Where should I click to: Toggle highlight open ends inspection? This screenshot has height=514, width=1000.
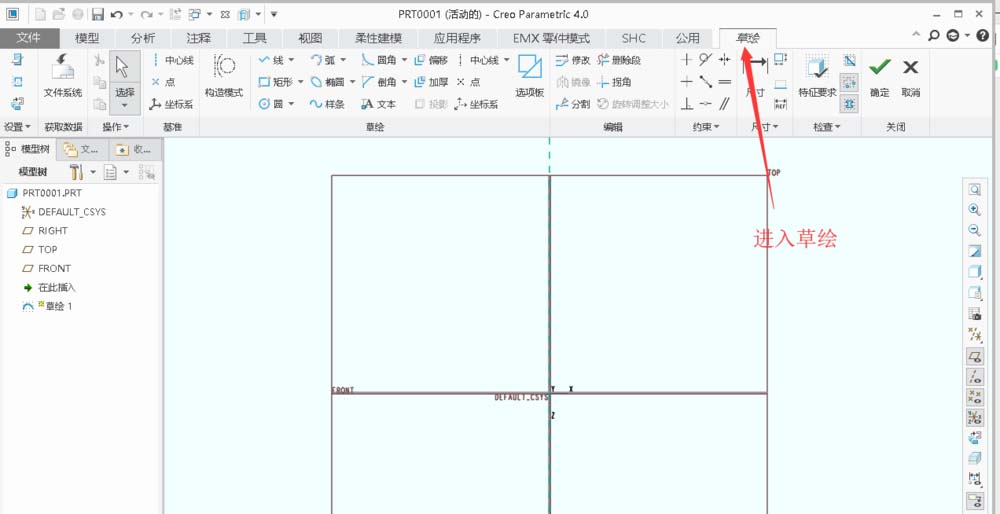(849, 82)
